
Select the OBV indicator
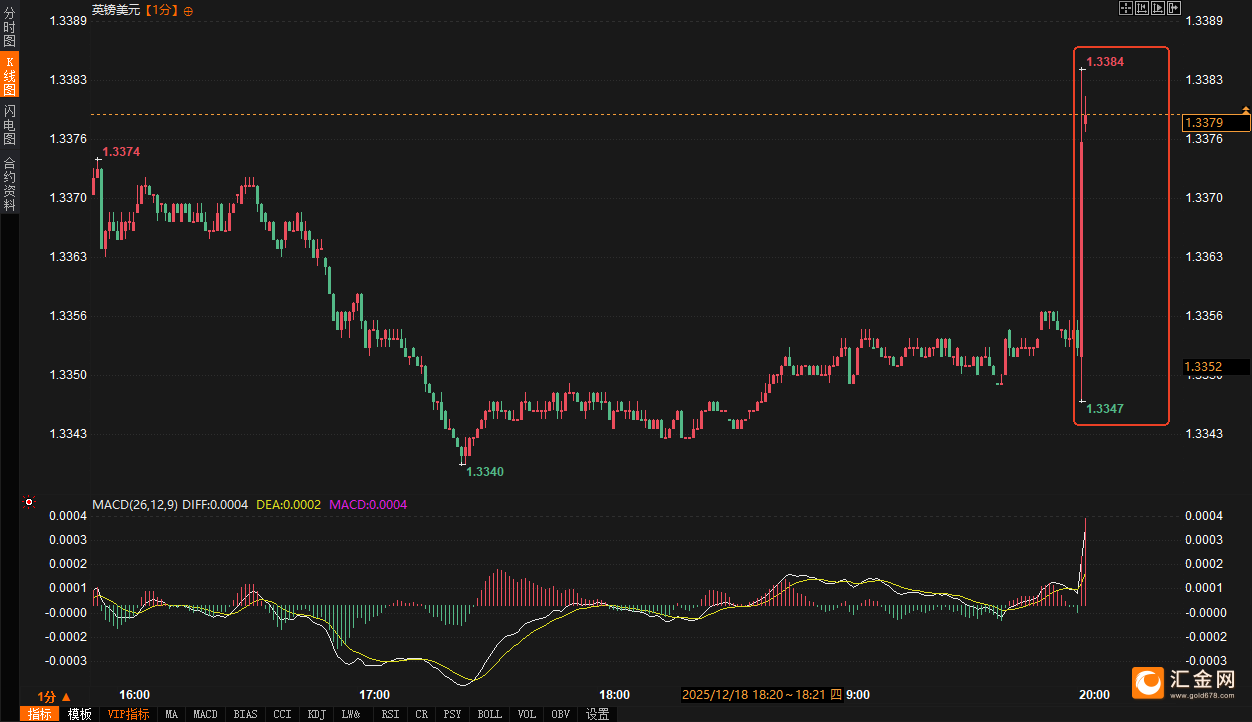[x=560, y=714]
